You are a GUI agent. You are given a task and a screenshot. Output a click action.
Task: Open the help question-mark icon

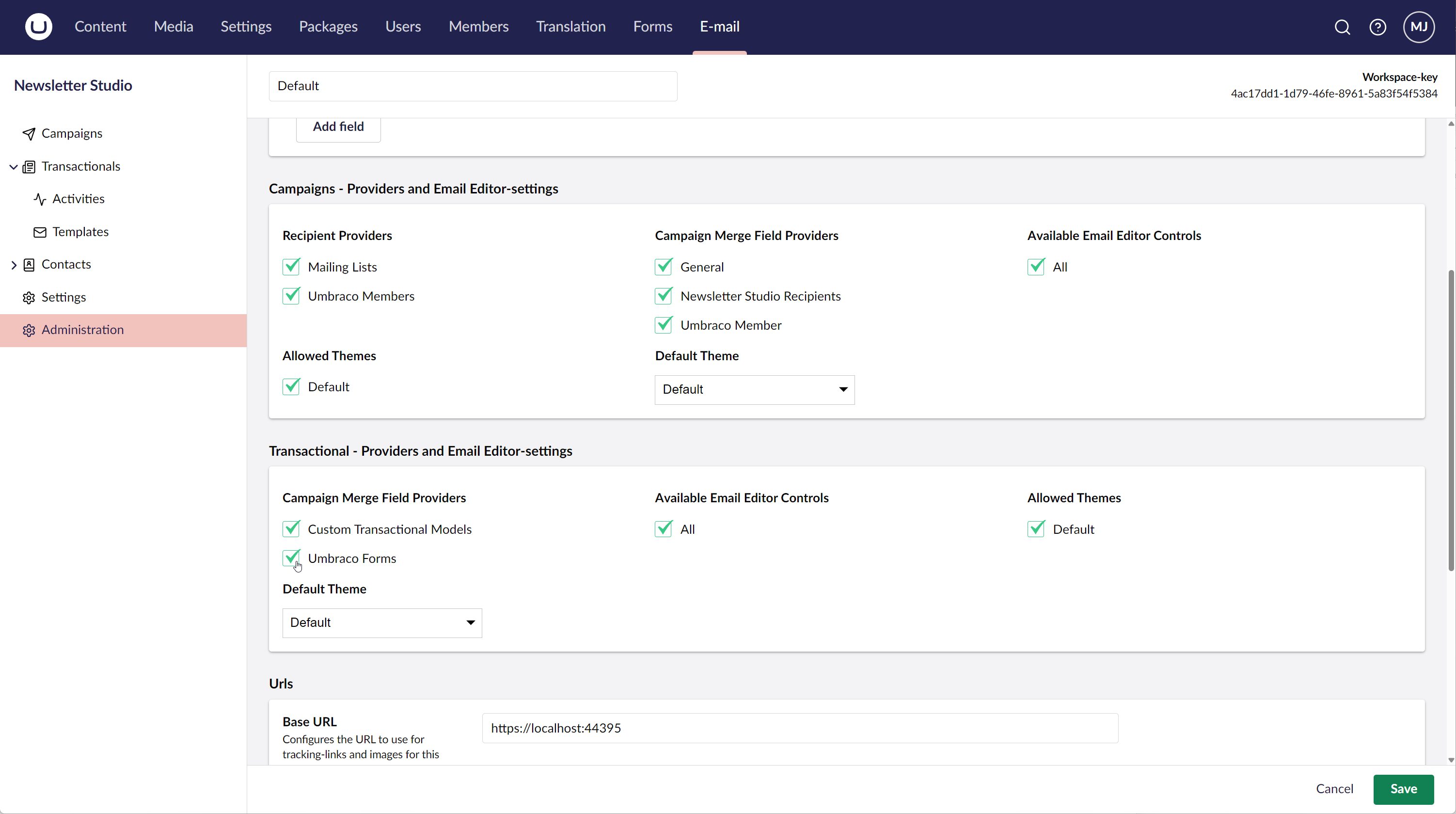tap(1377, 27)
